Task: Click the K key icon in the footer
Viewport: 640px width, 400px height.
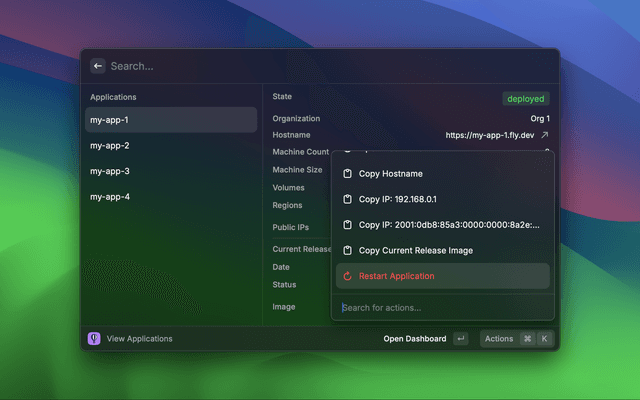Action: (x=544, y=339)
